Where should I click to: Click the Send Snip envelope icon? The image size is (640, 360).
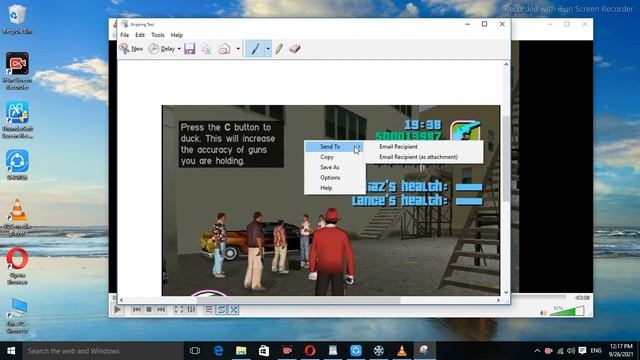224,49
